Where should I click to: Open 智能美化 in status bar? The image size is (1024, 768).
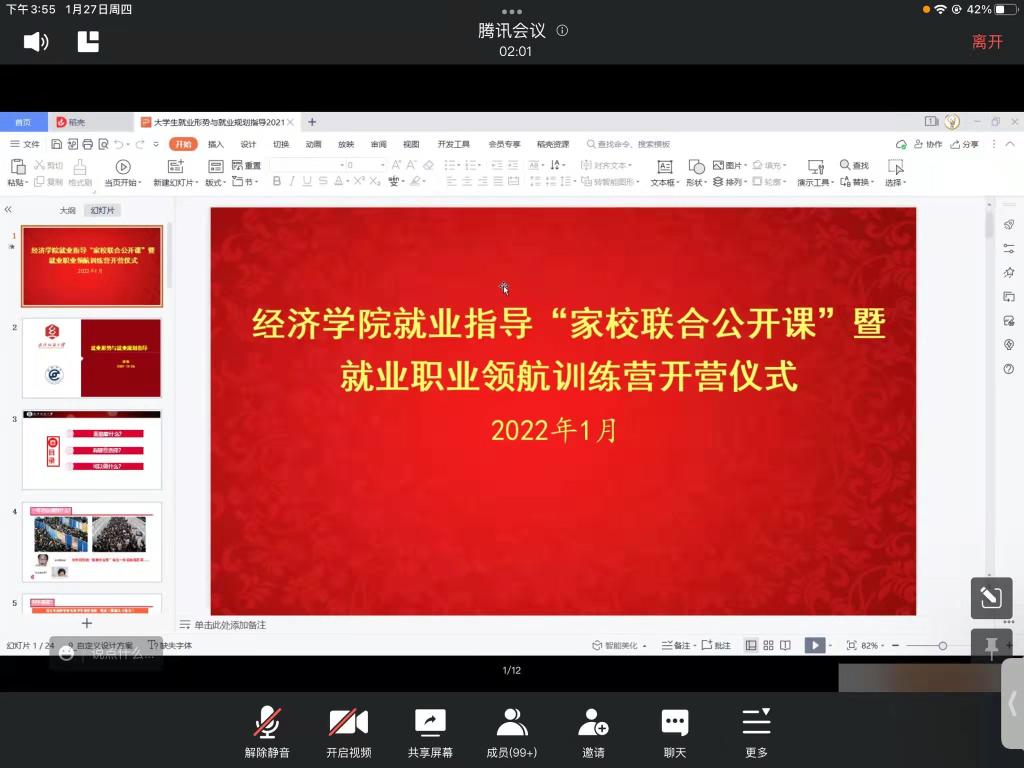click(x=619, y=645)
